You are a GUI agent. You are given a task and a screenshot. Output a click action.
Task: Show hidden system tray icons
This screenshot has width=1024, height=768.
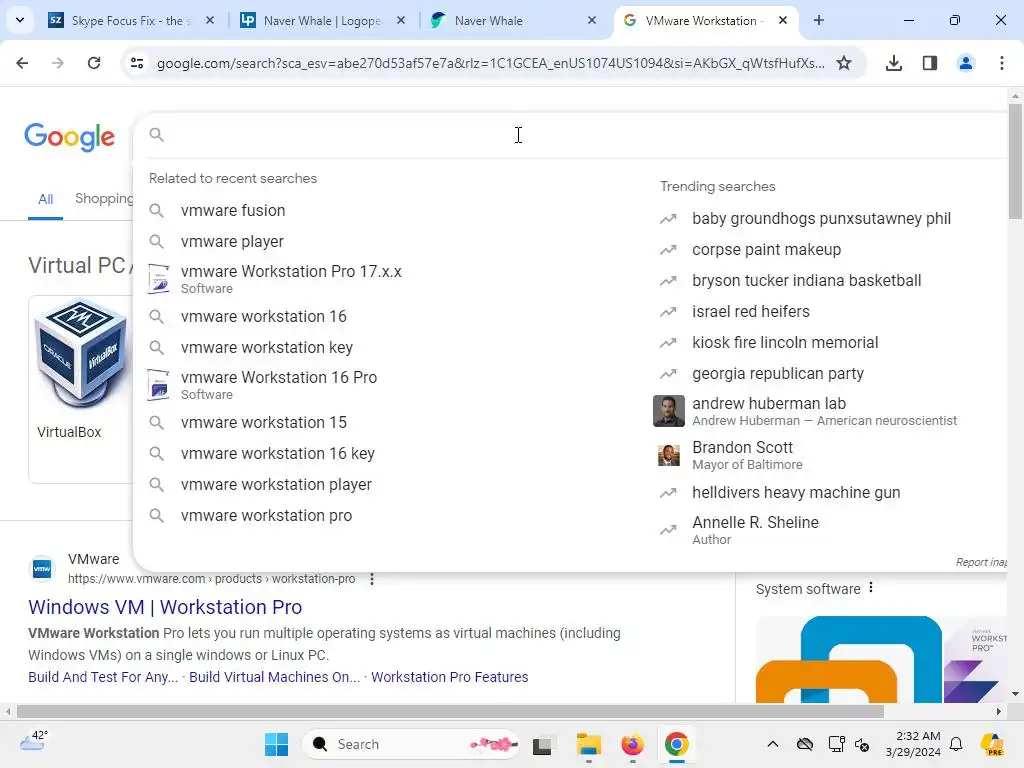click(773, 744)
